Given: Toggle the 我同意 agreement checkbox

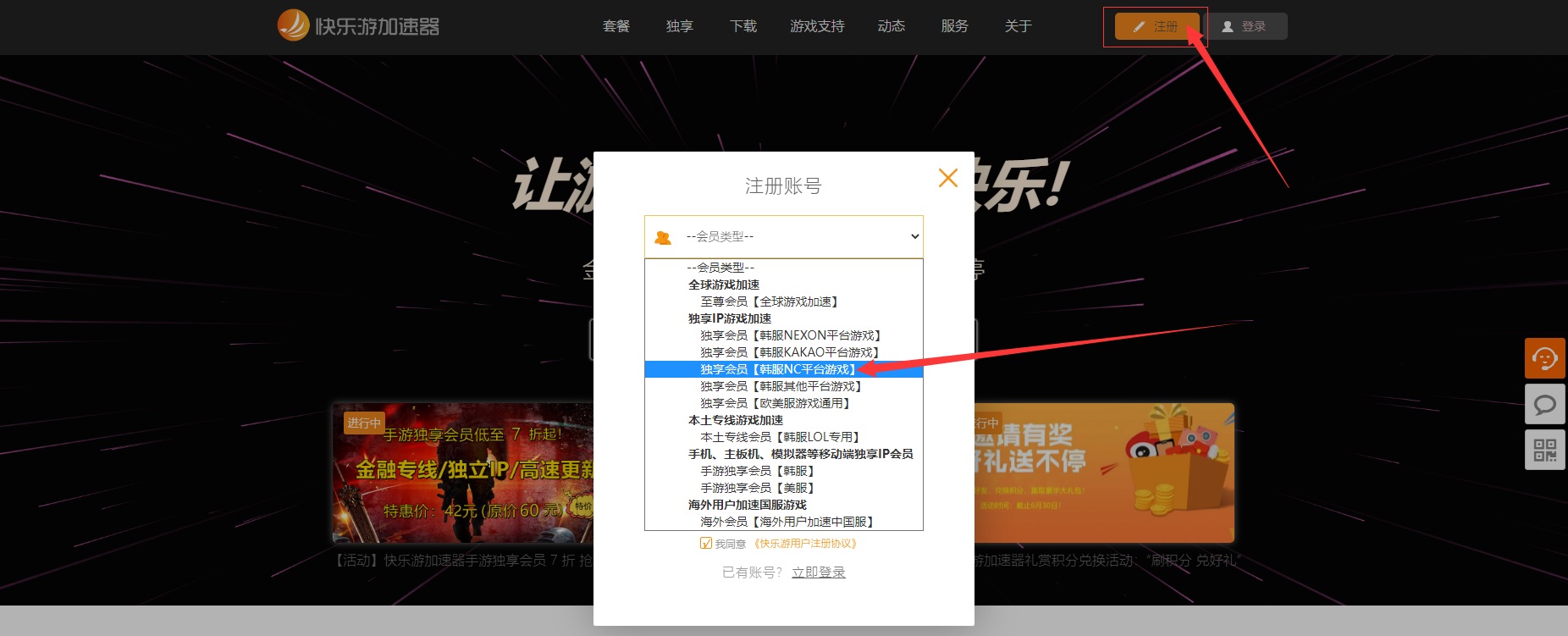Looking at the screenshot, I should [706, 543].
